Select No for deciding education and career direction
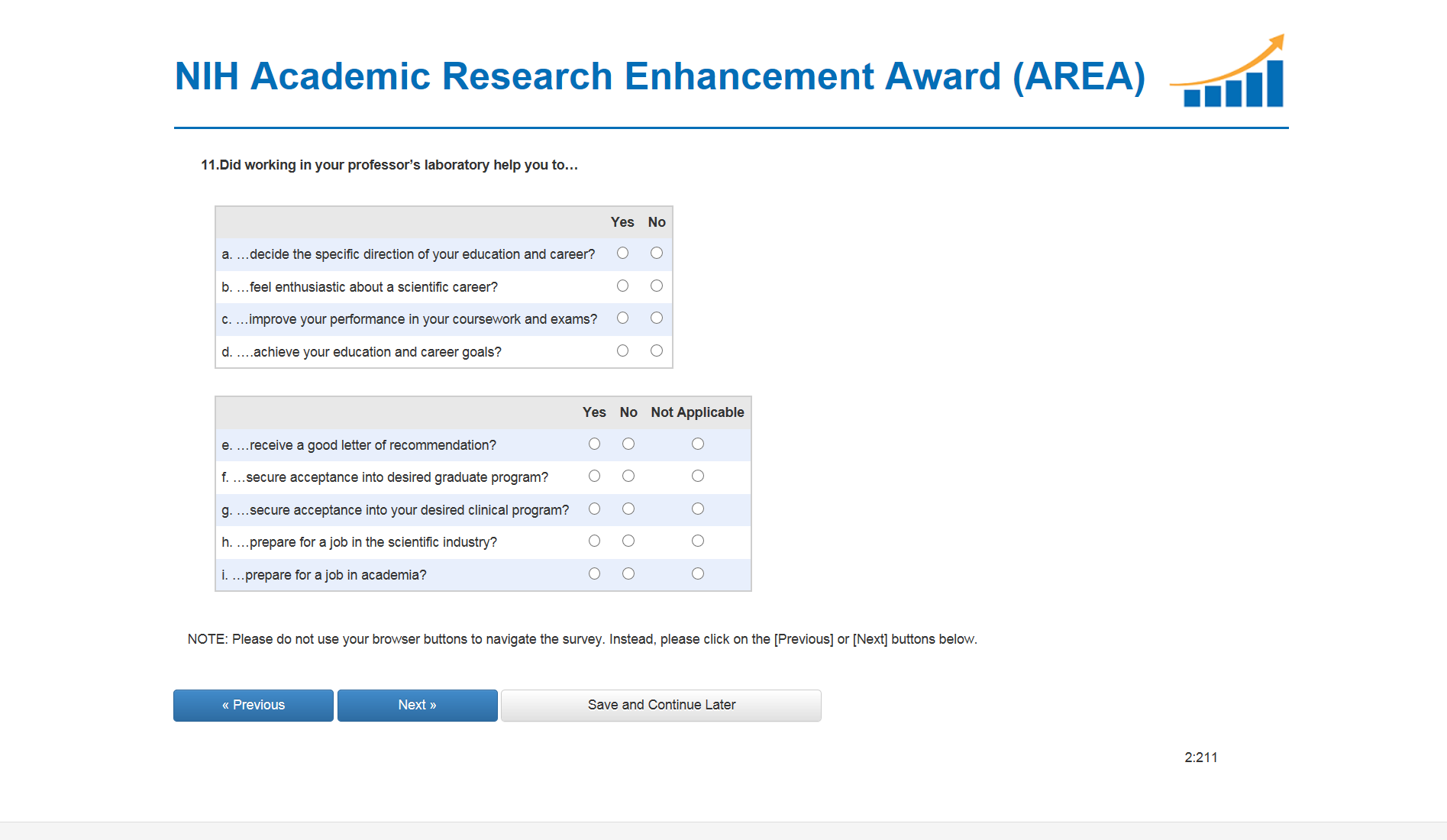Screen dimensions: 1447x840 tap(657, 254)
